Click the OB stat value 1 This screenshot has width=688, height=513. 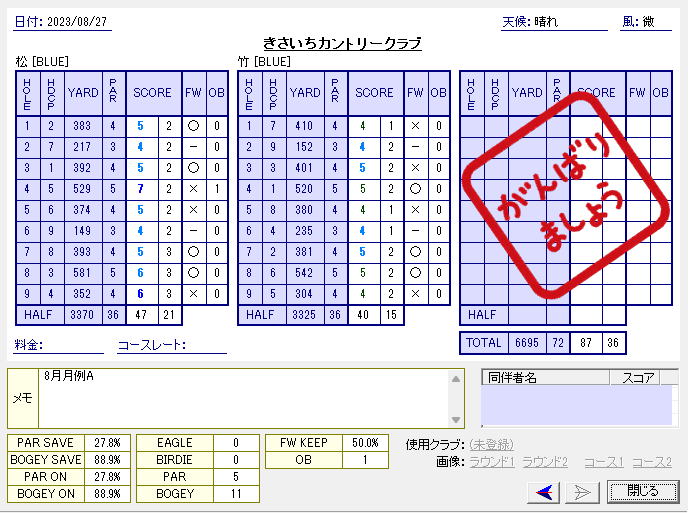(365, 460)
